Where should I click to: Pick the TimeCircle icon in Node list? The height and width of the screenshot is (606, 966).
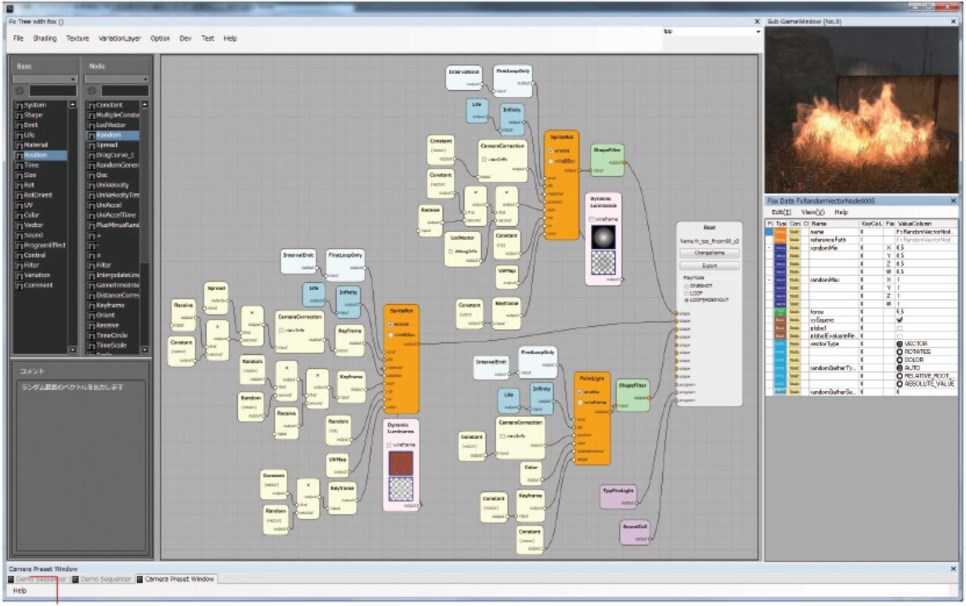tap(91, 336)
